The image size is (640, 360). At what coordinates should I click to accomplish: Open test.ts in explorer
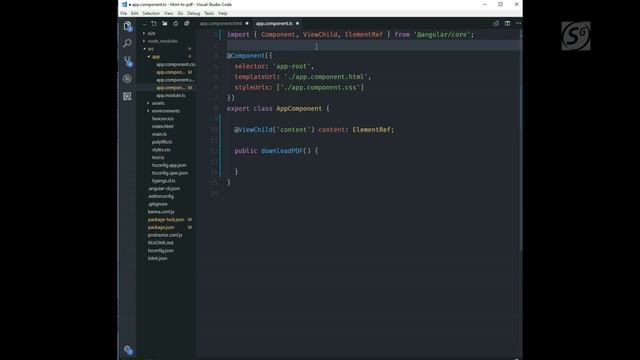158,158
